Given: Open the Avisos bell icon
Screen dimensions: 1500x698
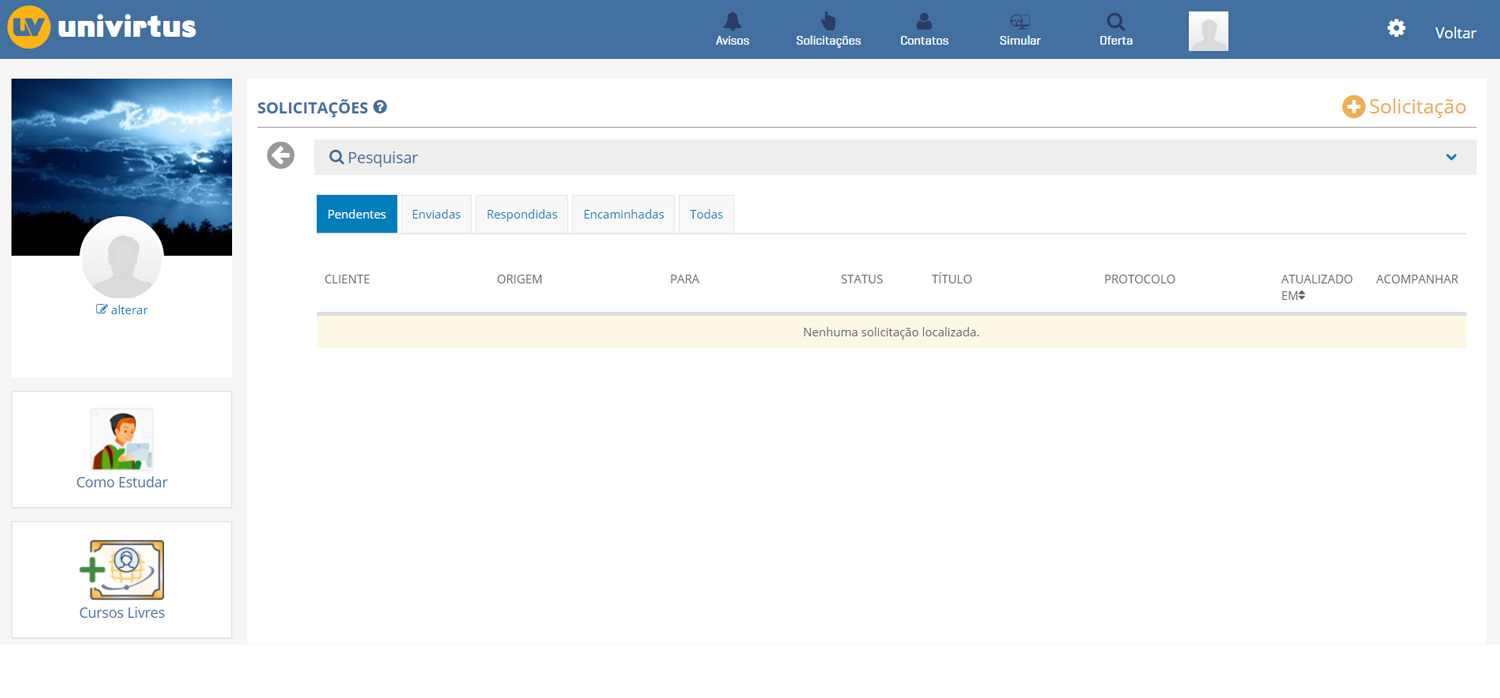Looking at the screenshot, I should click(732, 21).
